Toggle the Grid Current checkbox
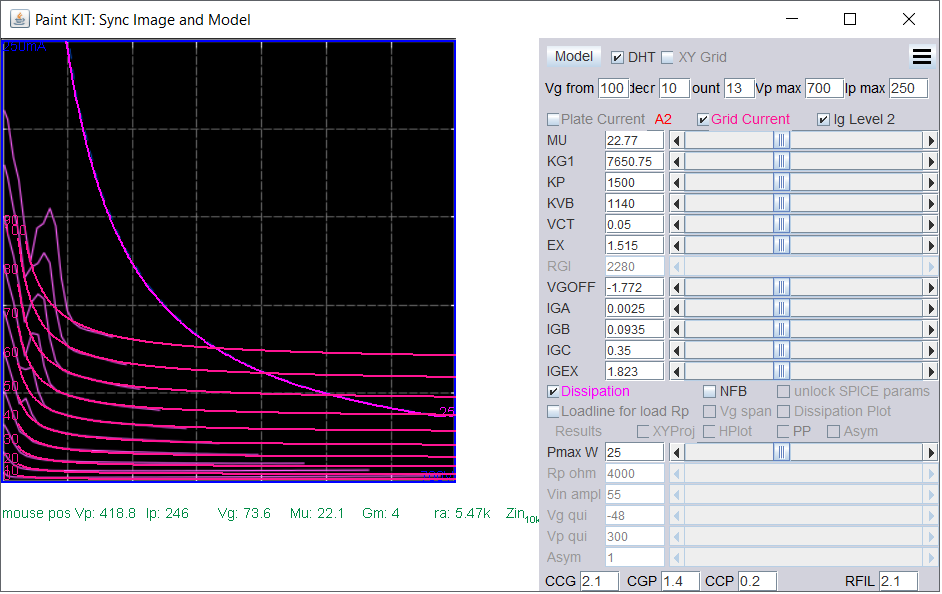Viewport: 942px width, 594px height. 702,120
